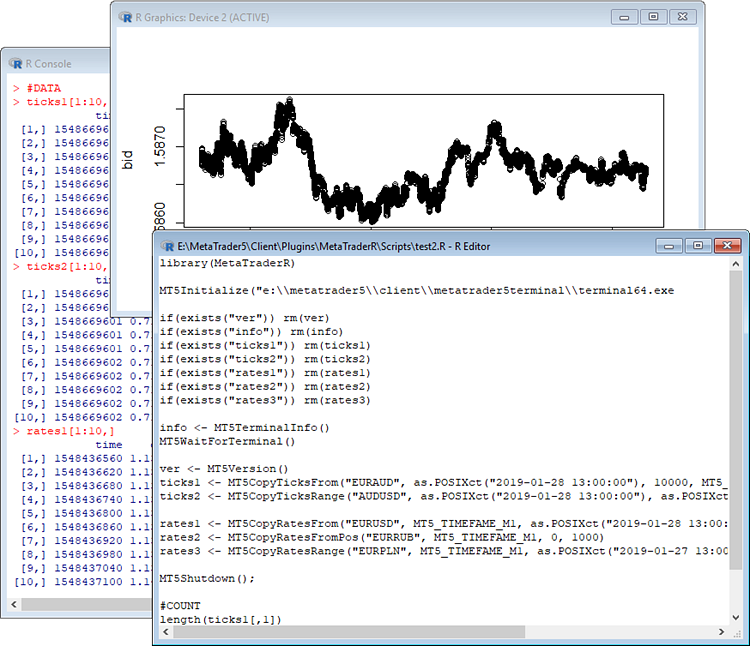Focus the R Console window title bar
The image size is (750, 646).
pyautogui.click(x=60, y=63)
